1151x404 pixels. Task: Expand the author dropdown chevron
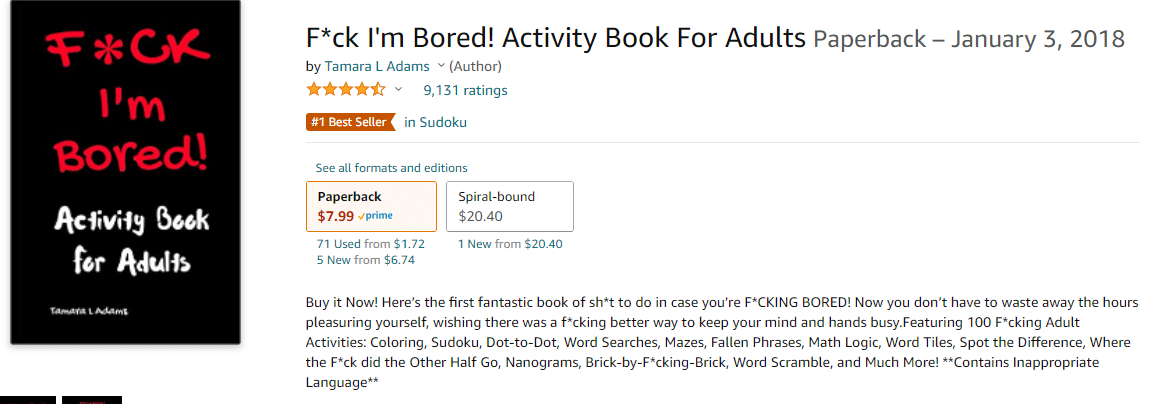pyautogui.click(x=440, y=66)
